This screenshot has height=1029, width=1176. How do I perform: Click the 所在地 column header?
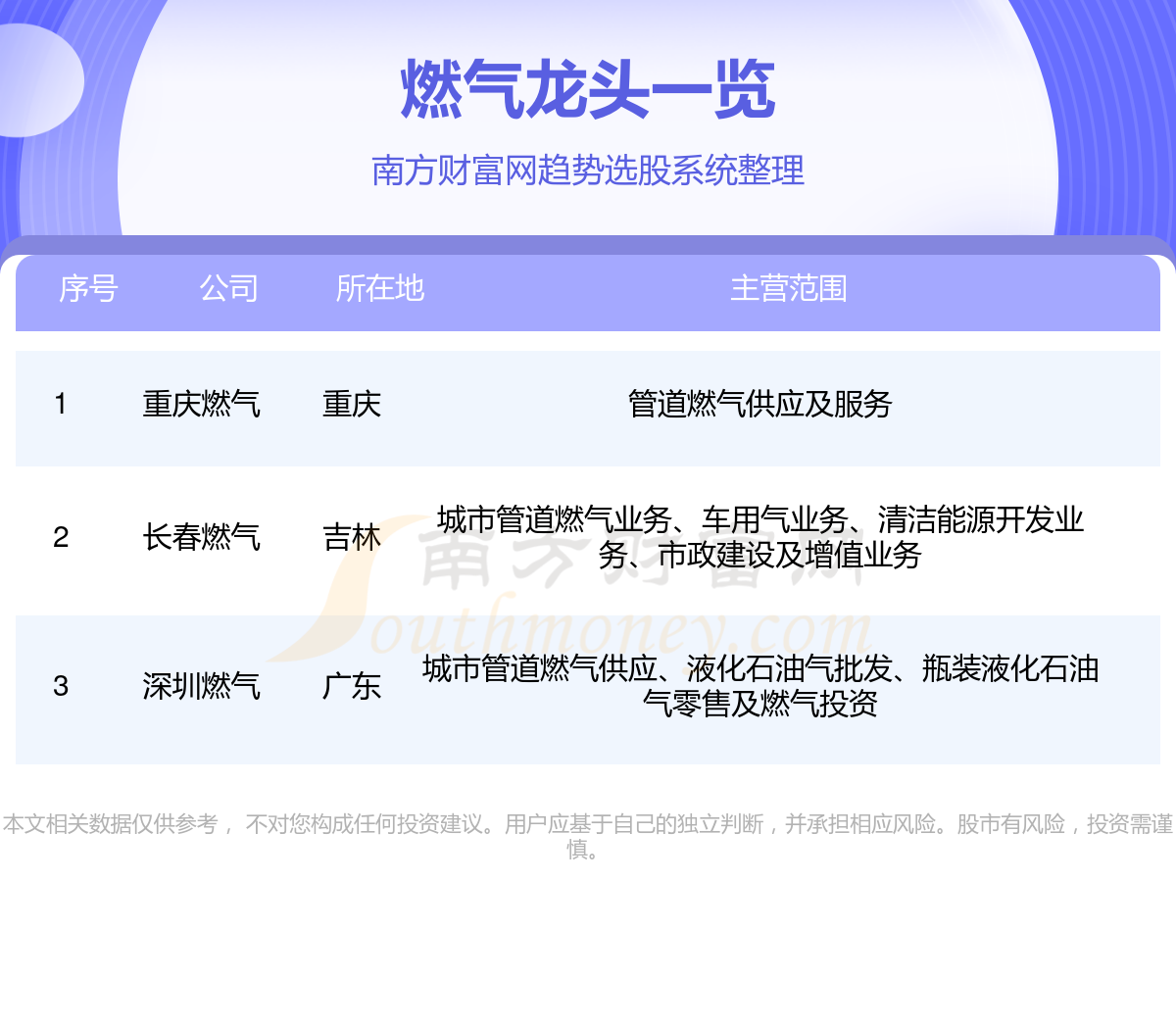coord(380,288)
